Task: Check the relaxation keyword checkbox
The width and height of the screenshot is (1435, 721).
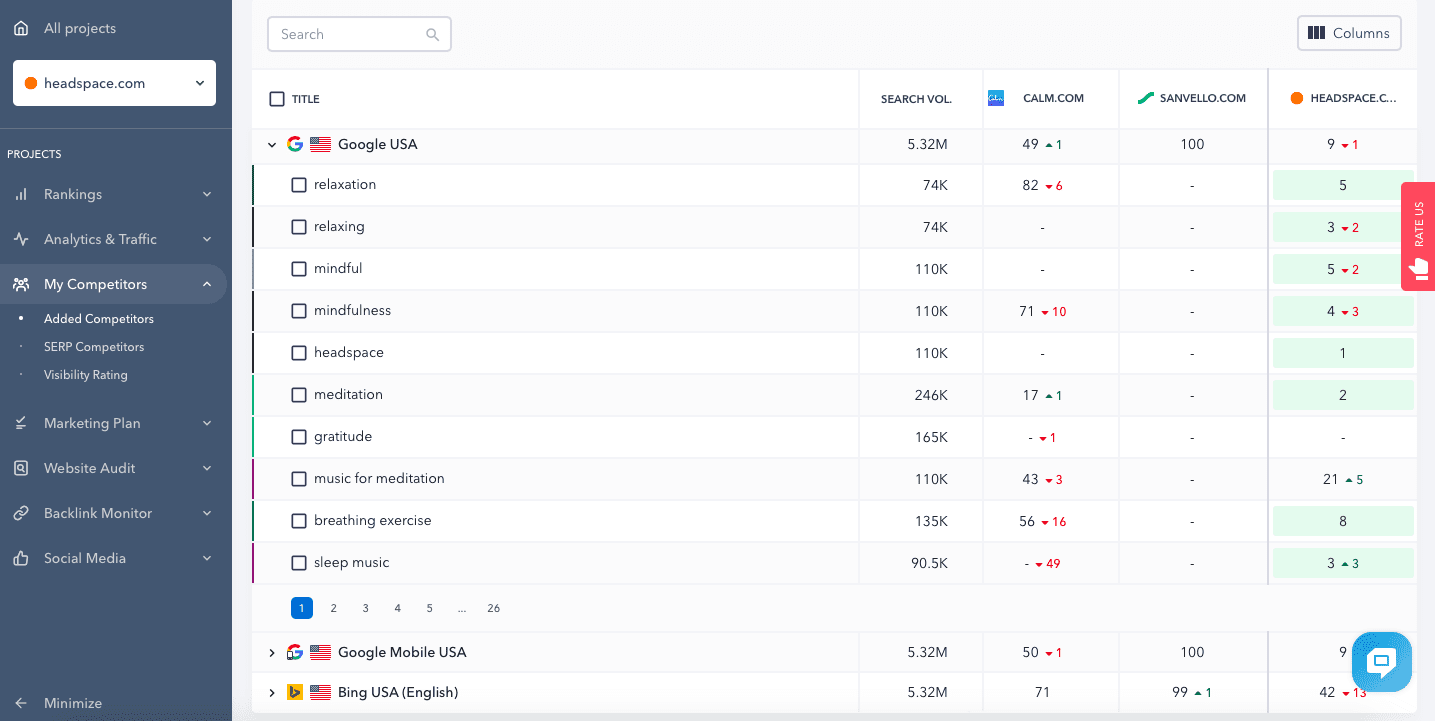Action: tap(299, 185)
